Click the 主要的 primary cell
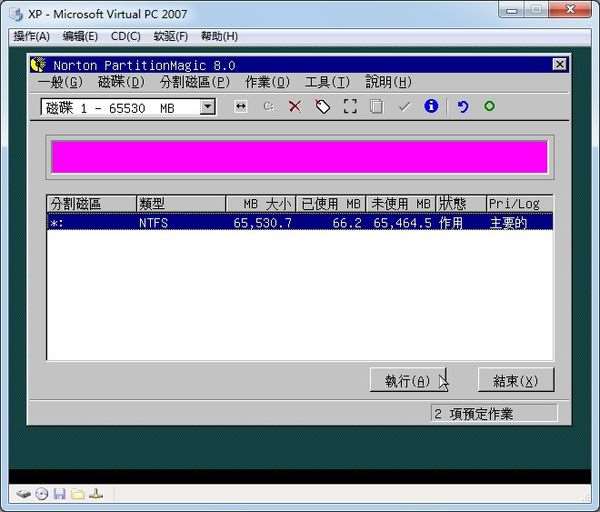The width and height of the screenshot is (600, 512). tap(508, 223)
